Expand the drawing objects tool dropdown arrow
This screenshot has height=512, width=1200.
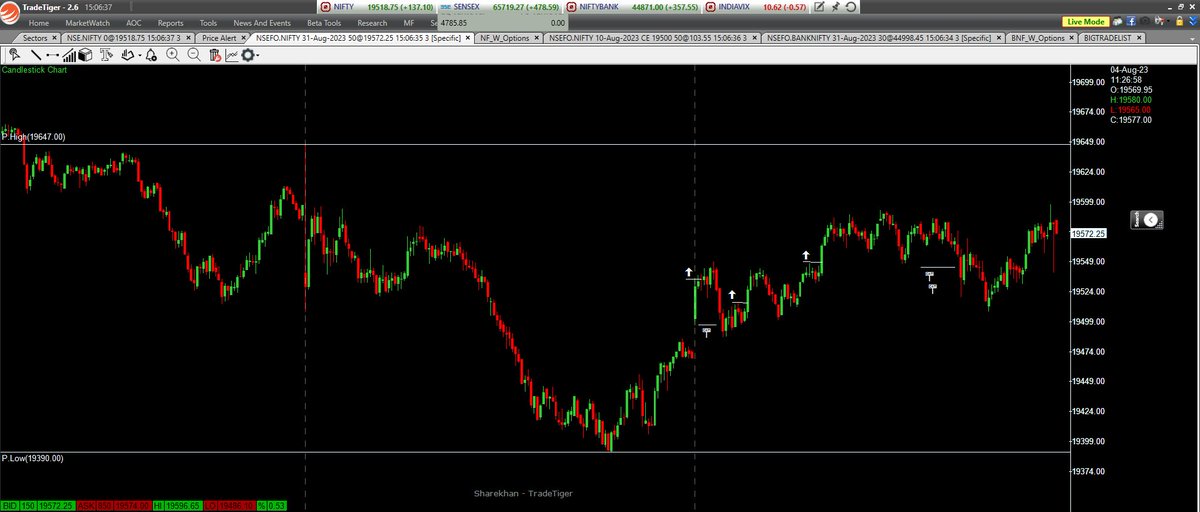pos(140,56)
